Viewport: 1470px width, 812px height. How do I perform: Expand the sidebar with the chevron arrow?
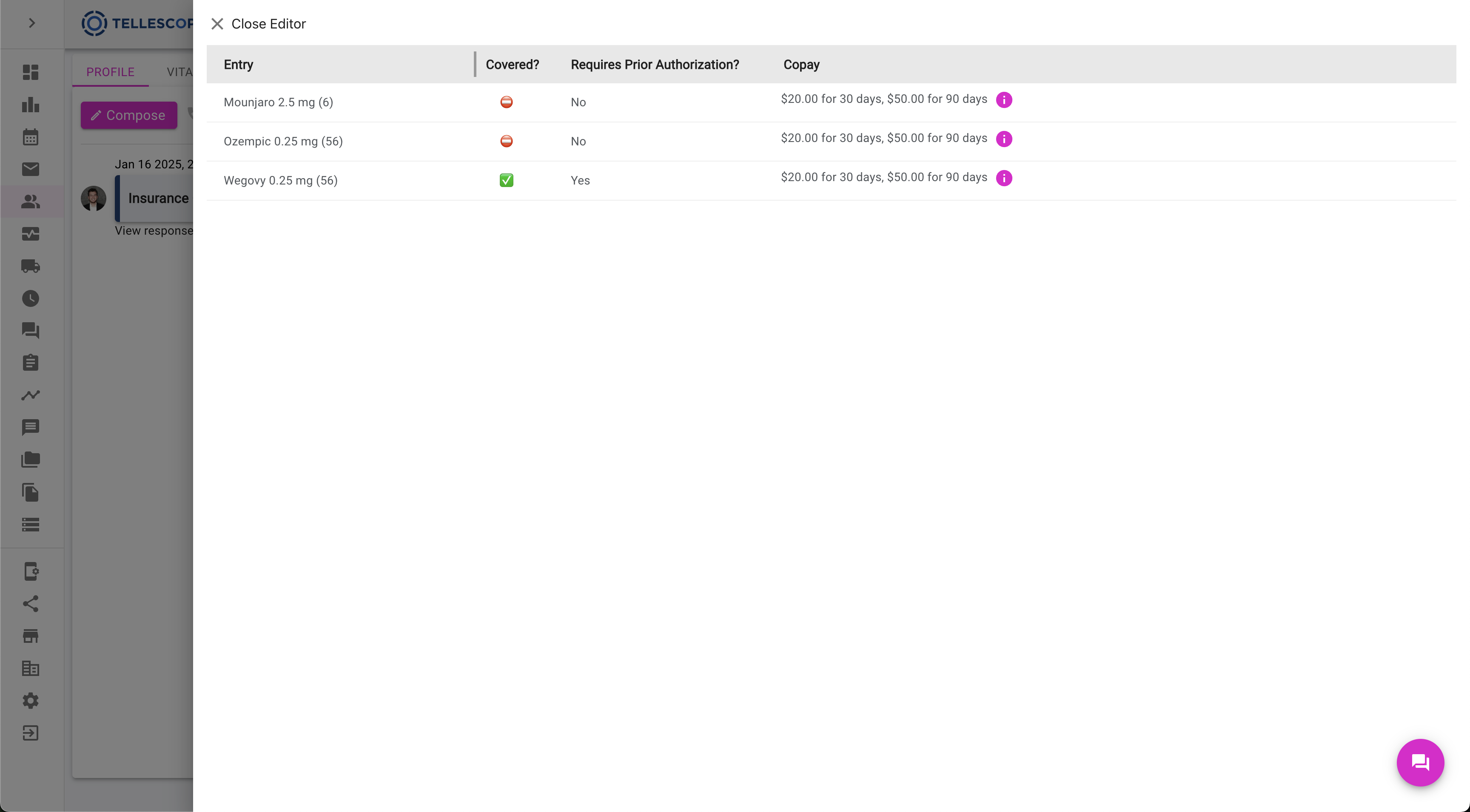point(32,23)
